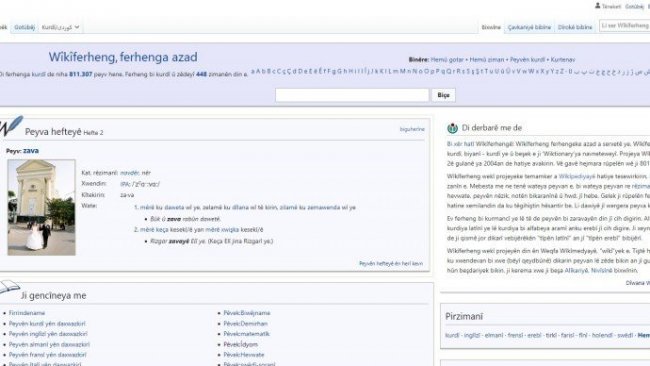Open the Kurdî language variant dropdown

[60, 27]
